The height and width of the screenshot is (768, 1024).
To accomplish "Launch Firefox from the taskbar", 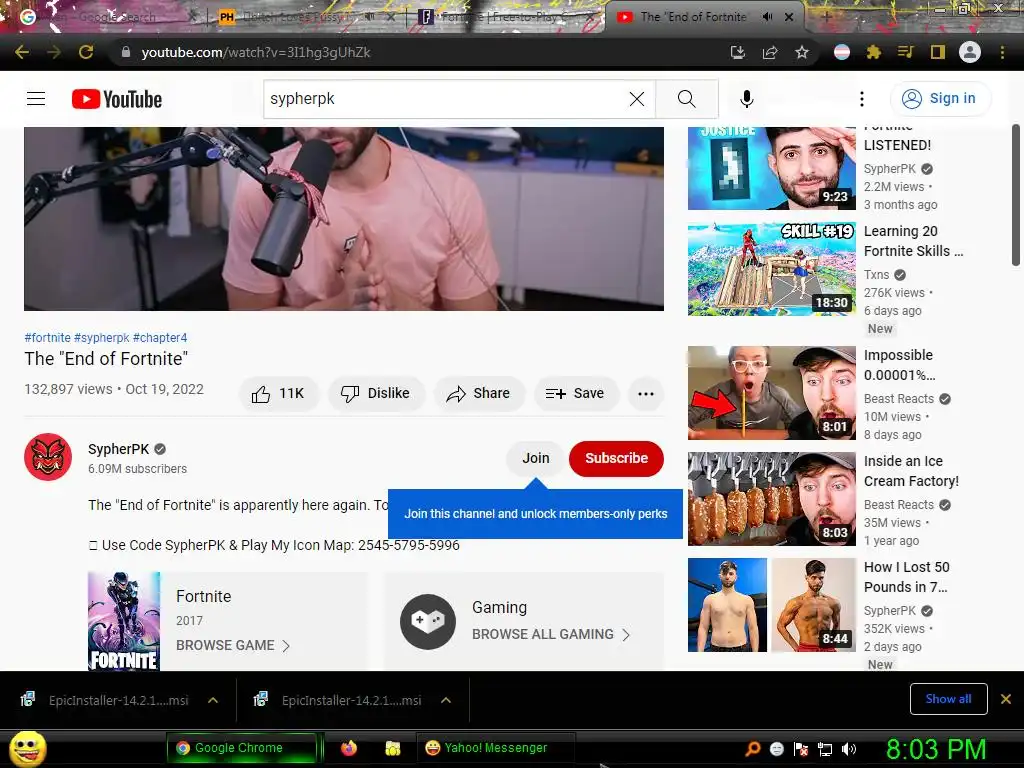I will point(349,748).
